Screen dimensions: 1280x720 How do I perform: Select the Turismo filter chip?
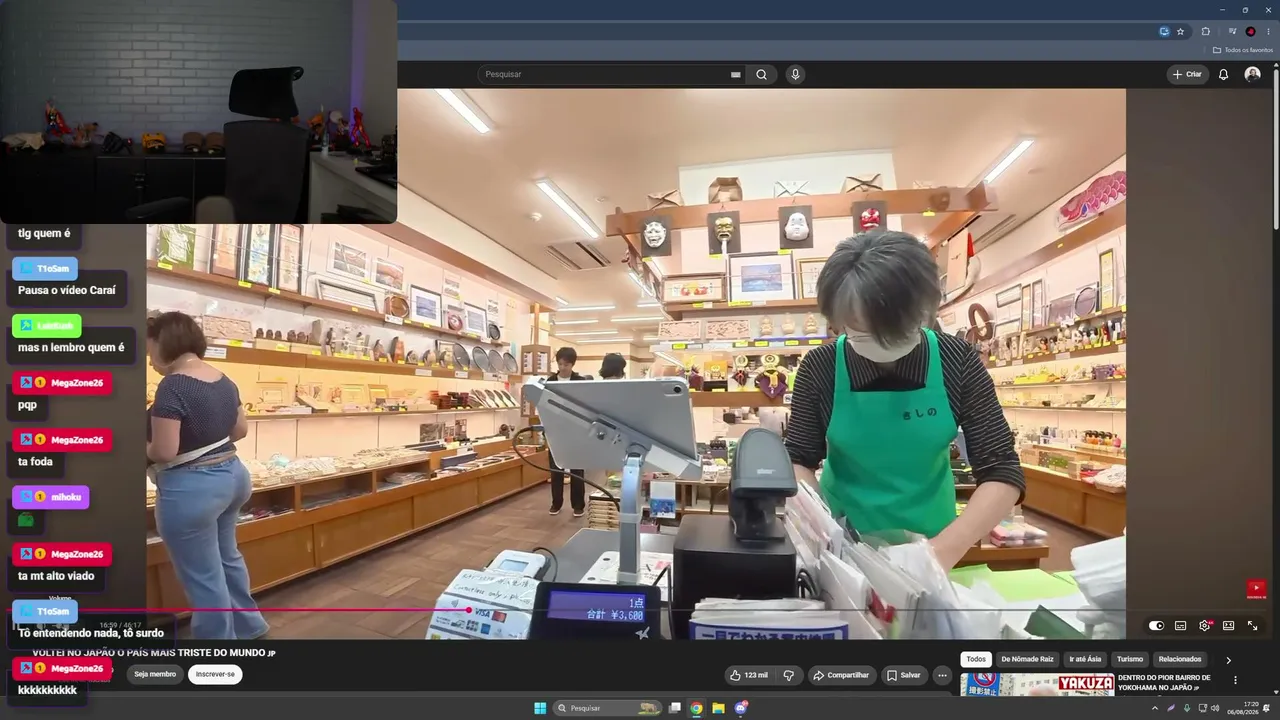[1130, 659]
